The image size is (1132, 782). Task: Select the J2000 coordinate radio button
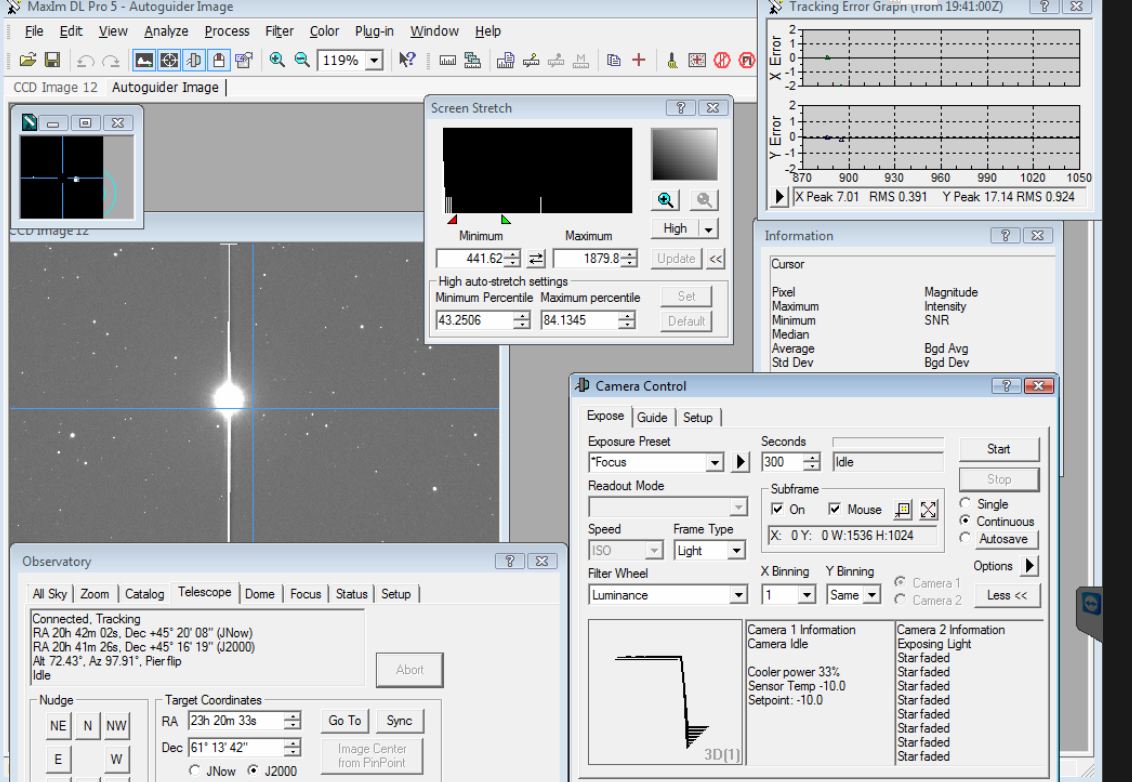[x=253, y=770]
